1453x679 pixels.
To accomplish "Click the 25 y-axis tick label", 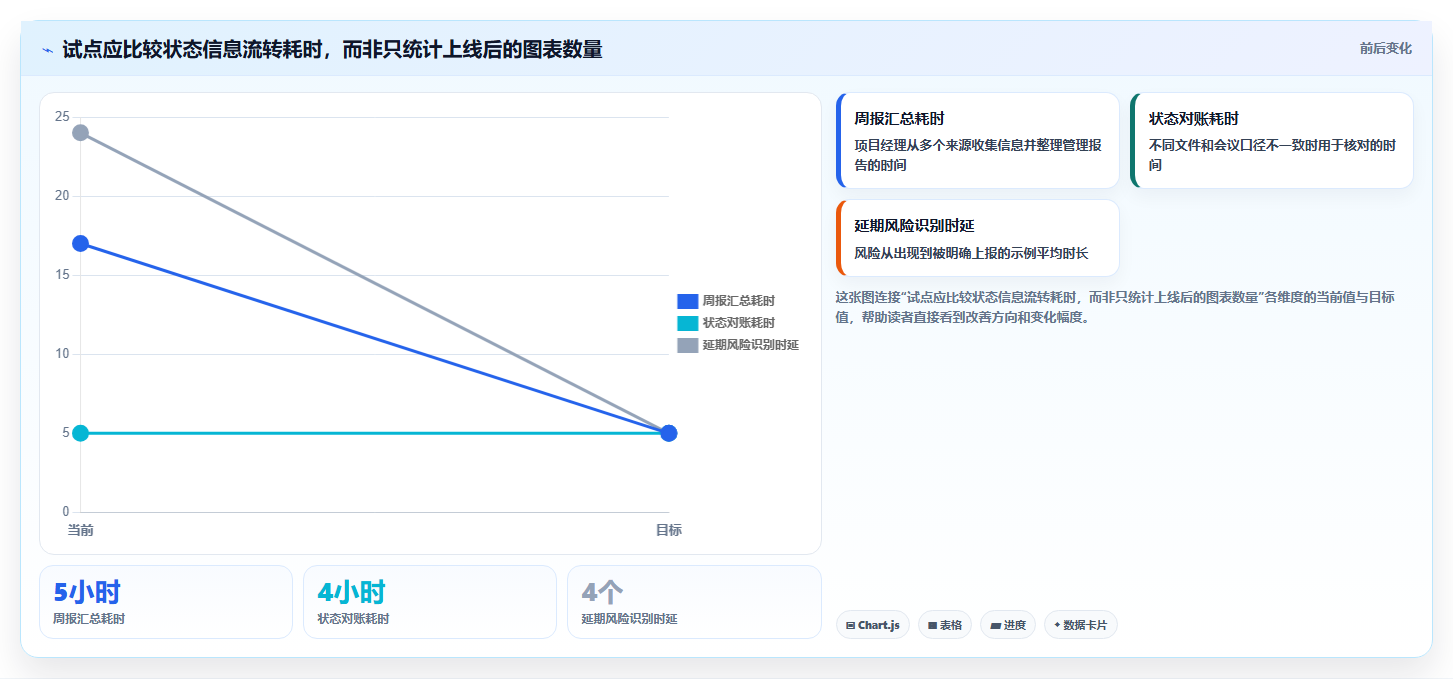I will coord(62,117).
